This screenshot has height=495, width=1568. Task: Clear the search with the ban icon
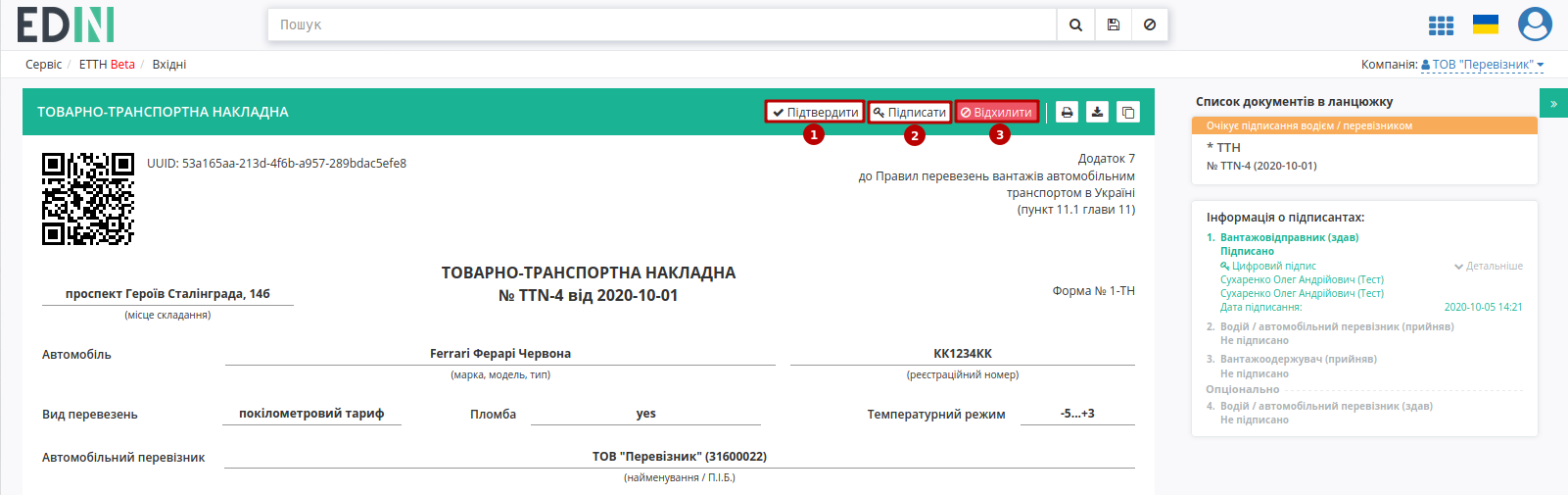click(x=1150, y=25)
